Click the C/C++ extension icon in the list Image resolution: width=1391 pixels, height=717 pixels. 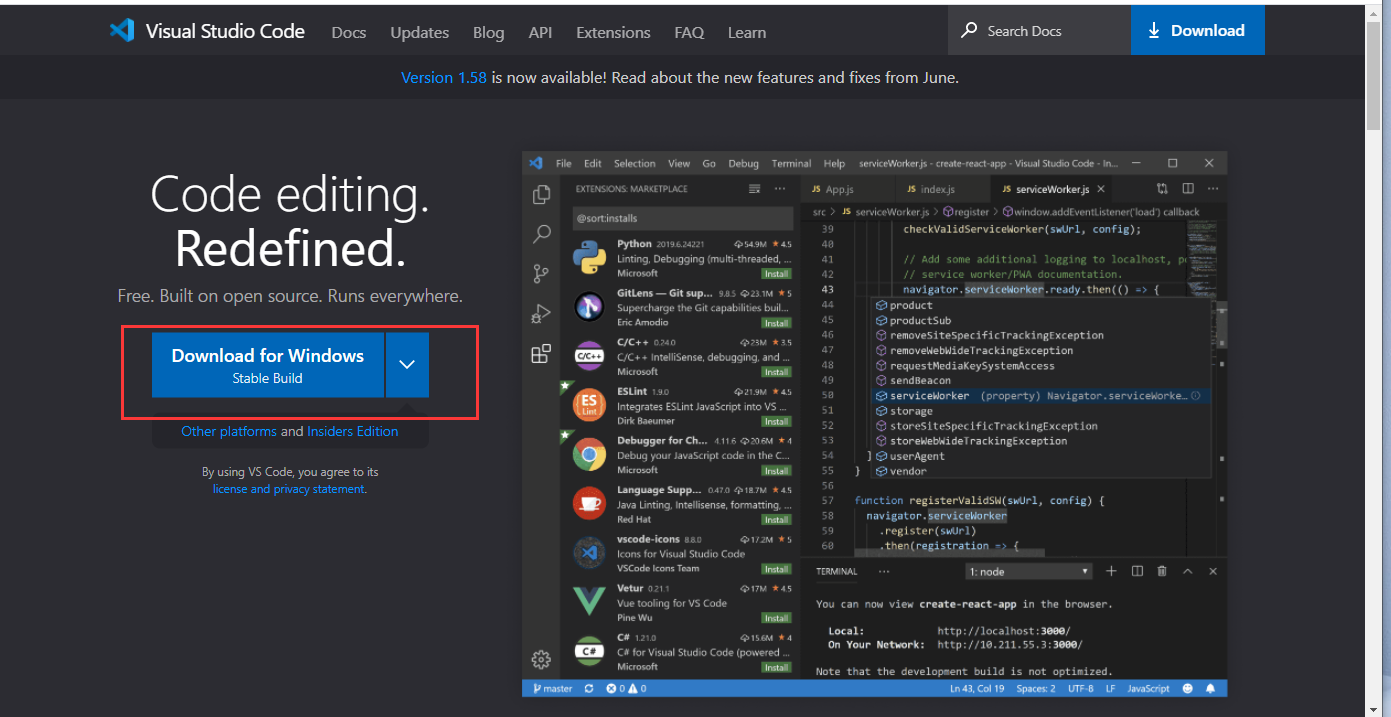pos(589,355)
